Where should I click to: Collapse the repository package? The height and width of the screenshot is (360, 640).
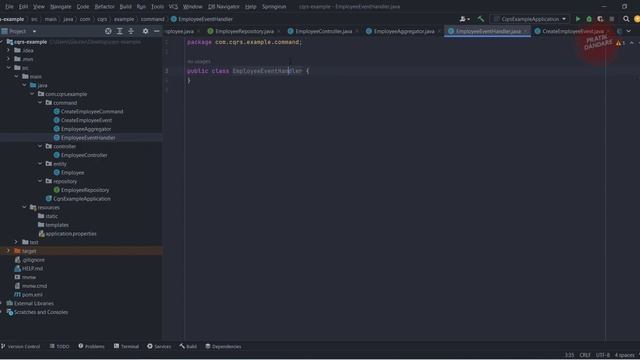(x=40, y=181)
